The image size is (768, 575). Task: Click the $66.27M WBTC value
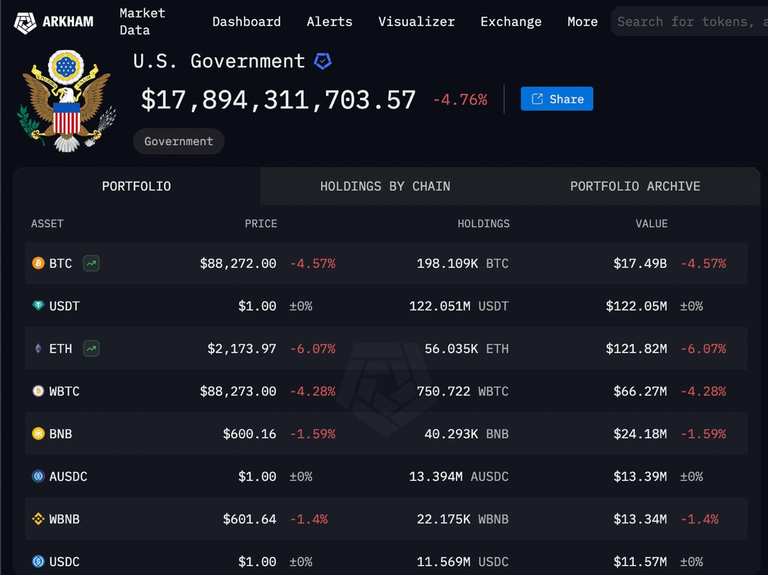[x=640, y=391]
